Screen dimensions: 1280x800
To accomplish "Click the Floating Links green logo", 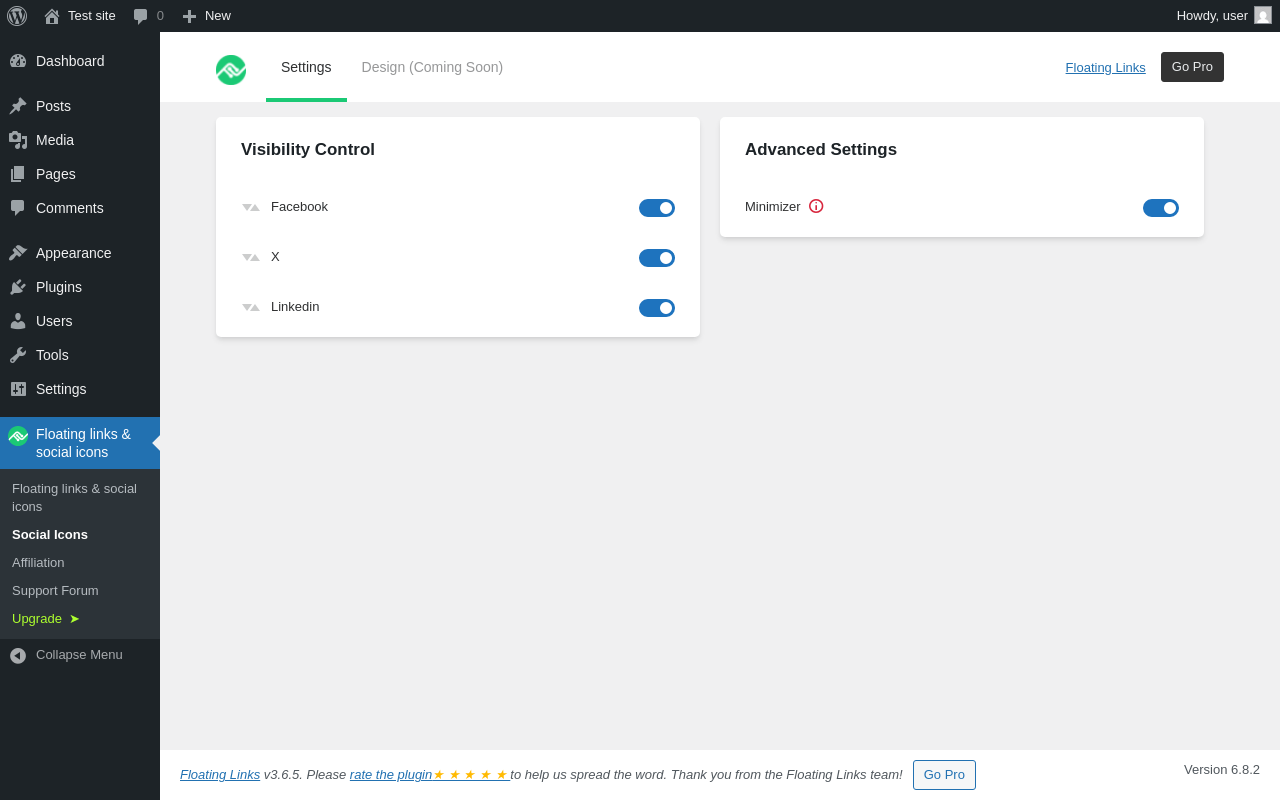I will click(231, 70).
